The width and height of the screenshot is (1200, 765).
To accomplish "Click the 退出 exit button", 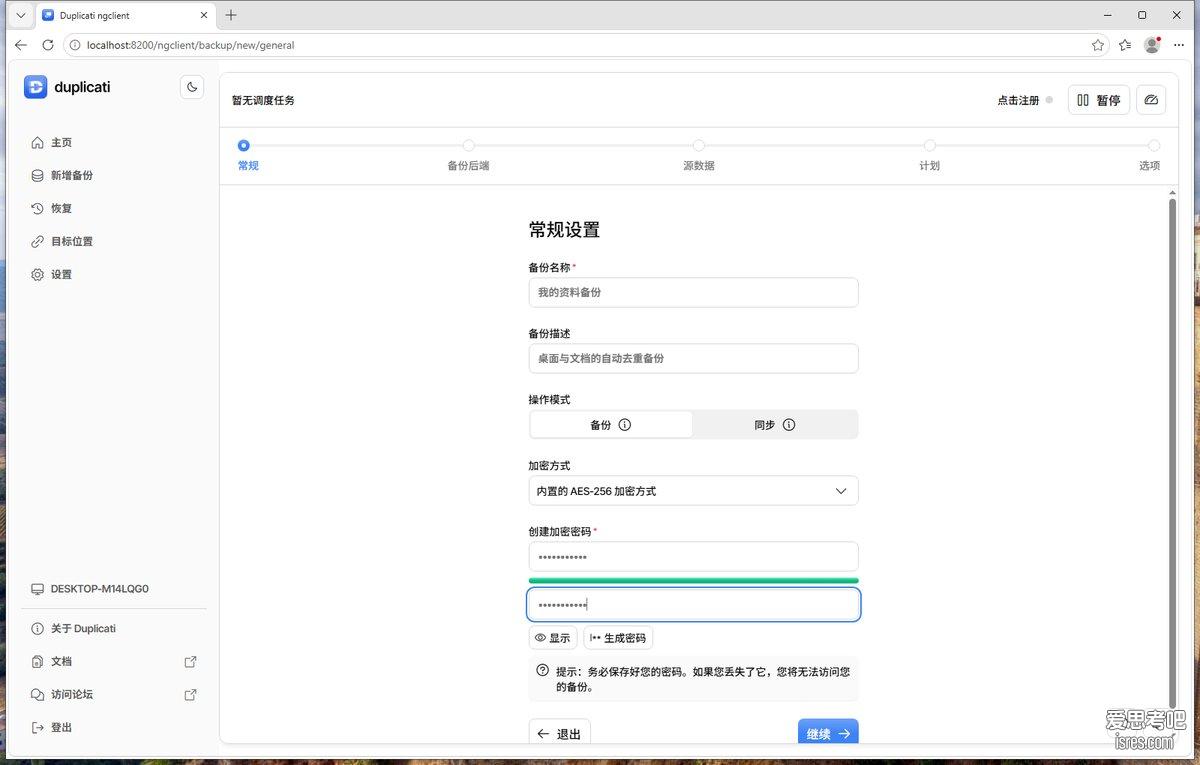I will (x=560, y=733).
